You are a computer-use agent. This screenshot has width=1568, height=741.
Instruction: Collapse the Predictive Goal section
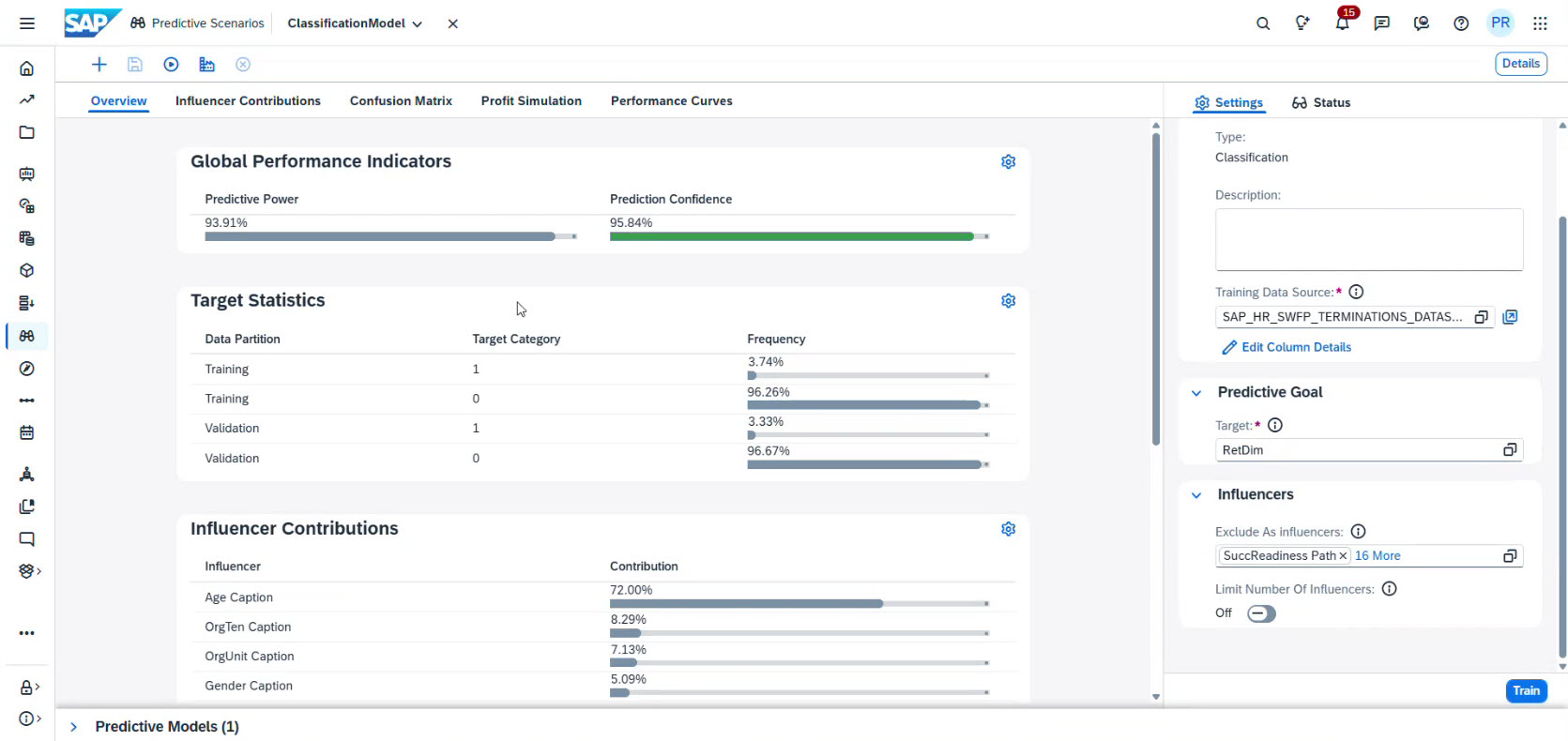coord(1196,393)
